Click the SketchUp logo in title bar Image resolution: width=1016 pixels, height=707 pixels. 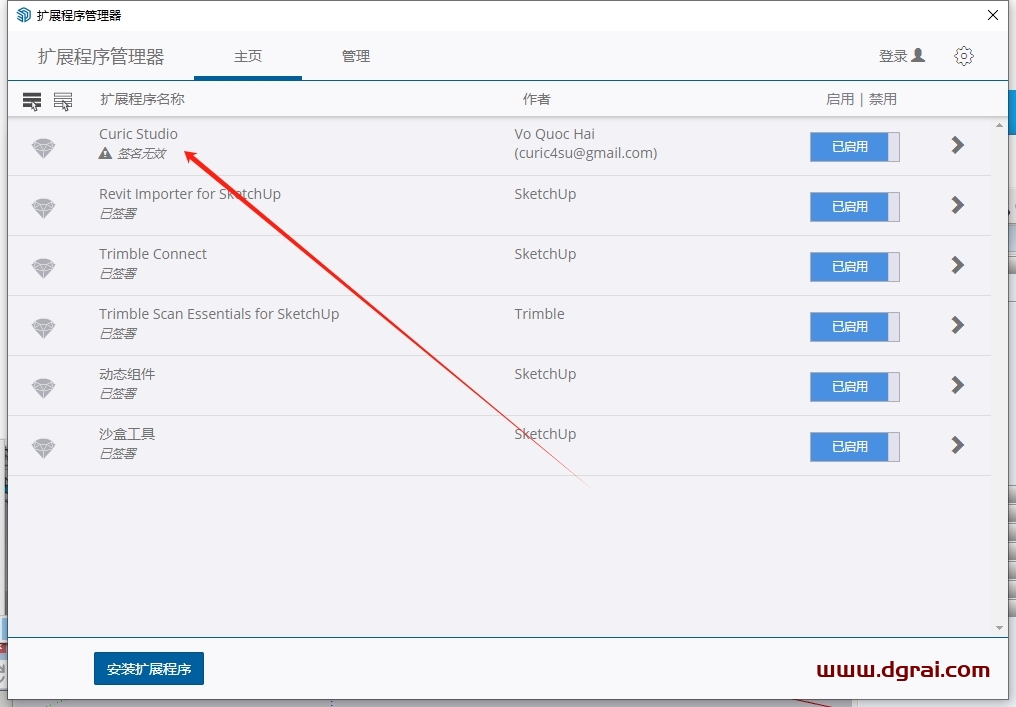click(x=23, y=14)
